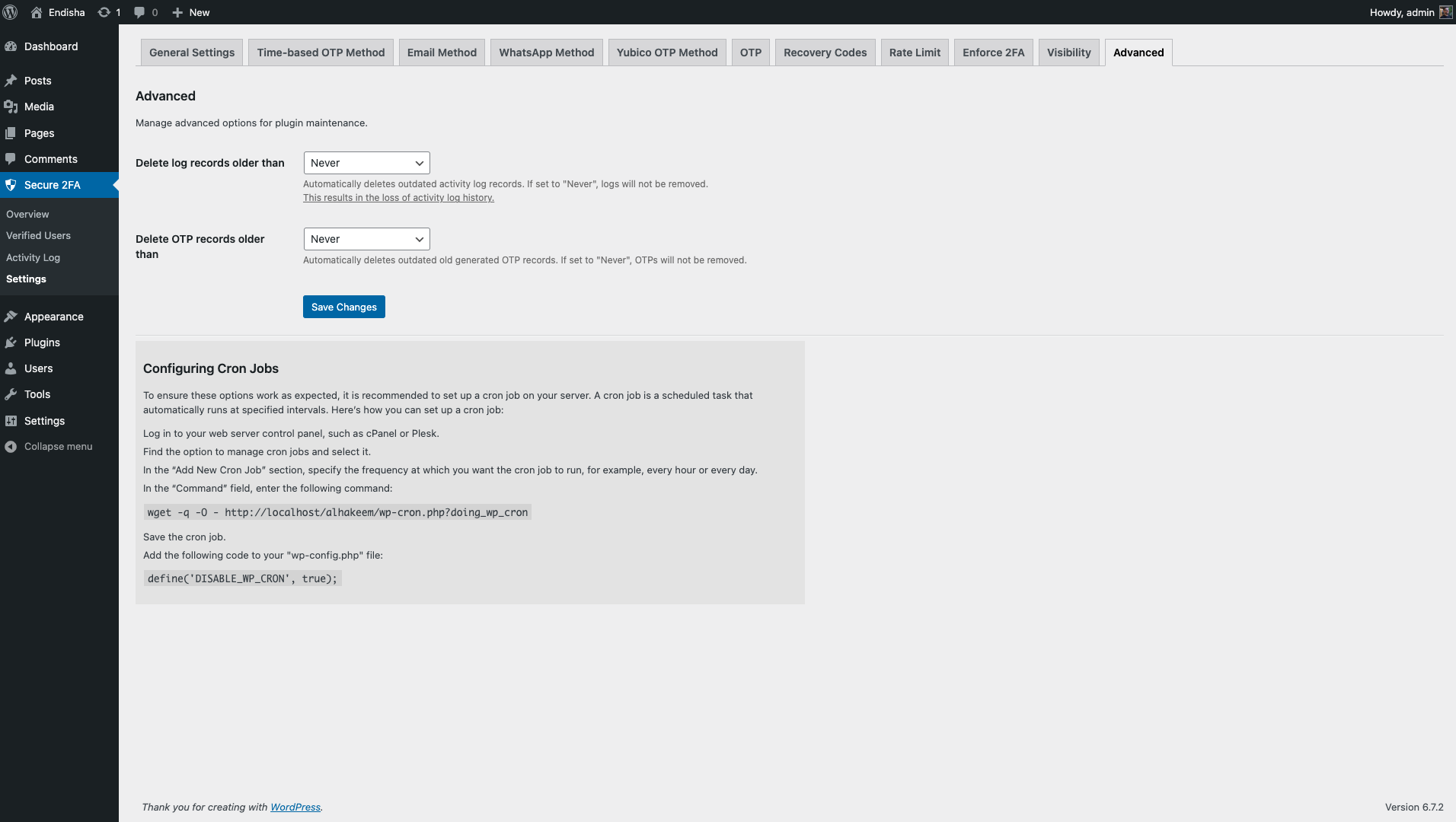Screen dimensions: 1456x822
Task: Click the Collapse menu label
Action: coord(58,447)
